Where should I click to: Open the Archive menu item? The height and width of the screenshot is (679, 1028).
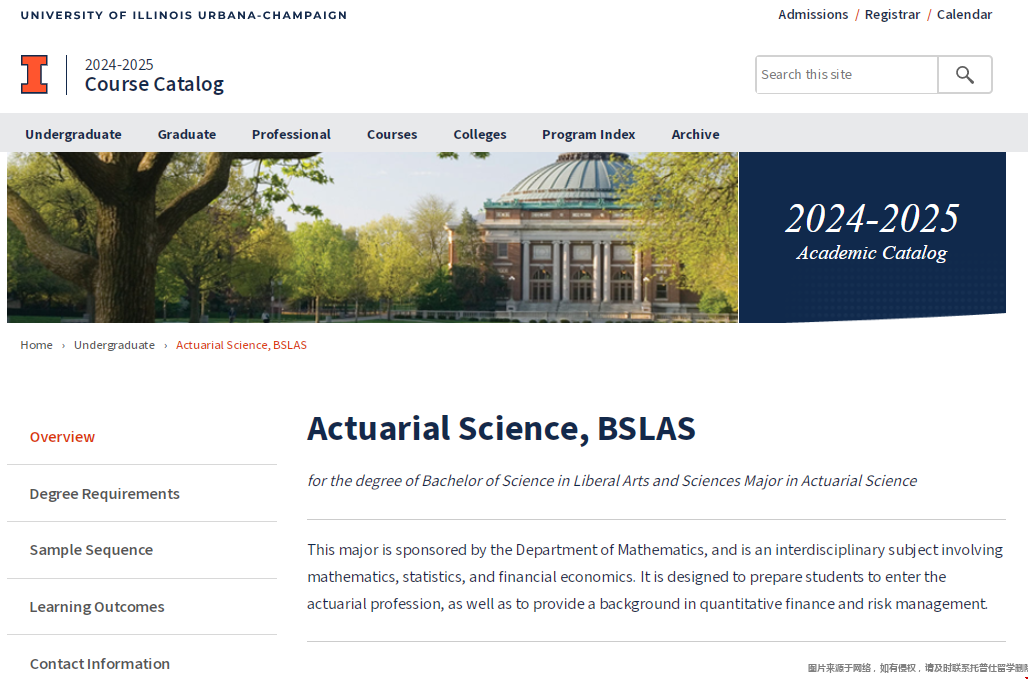click(696, 134)
